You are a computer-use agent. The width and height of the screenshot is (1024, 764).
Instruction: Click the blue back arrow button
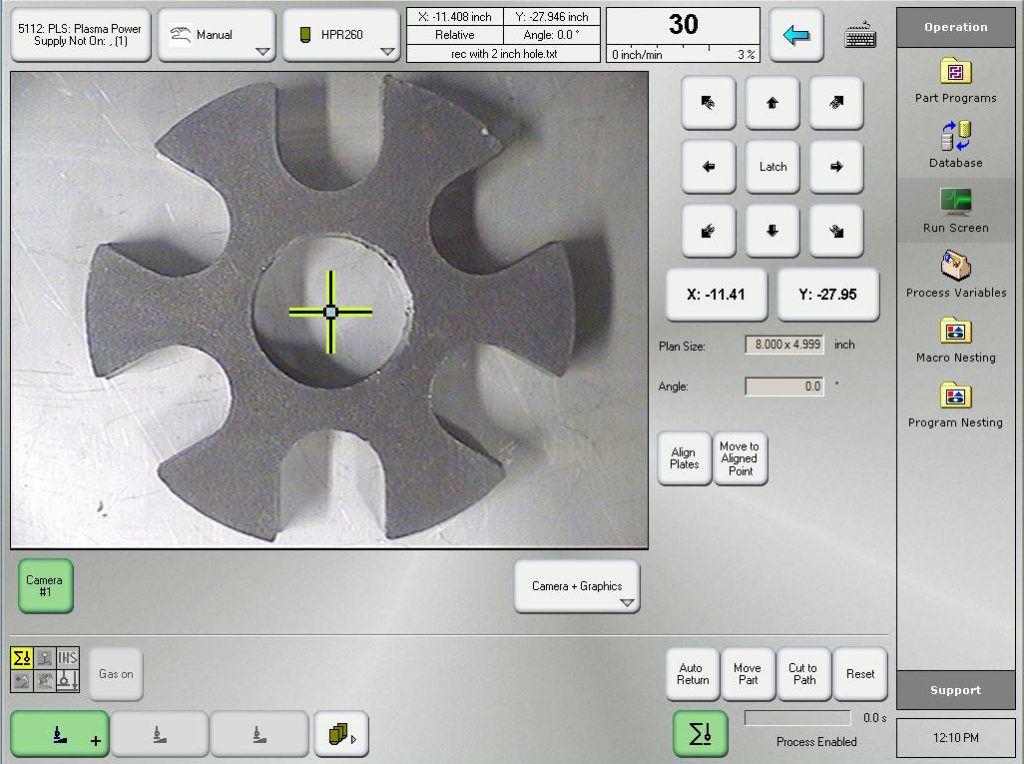pos(796,33)
